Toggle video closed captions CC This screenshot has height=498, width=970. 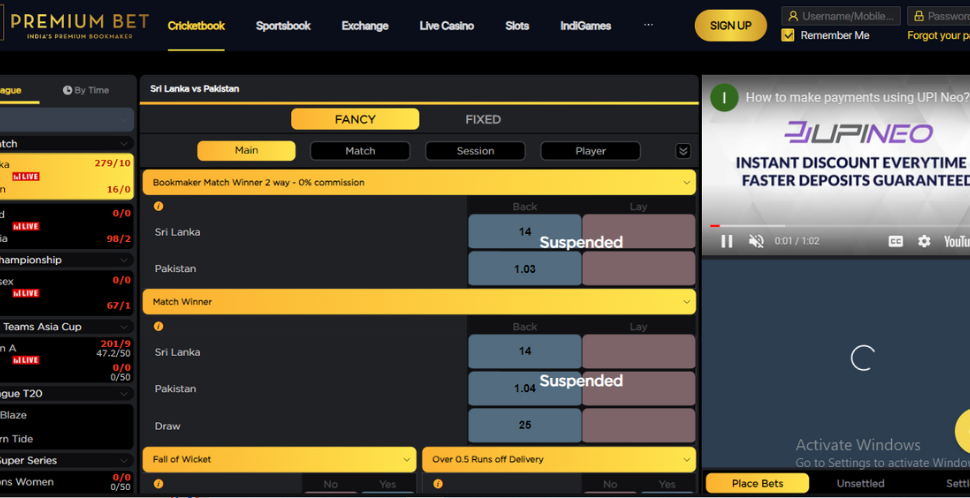(x=896, y=241)
